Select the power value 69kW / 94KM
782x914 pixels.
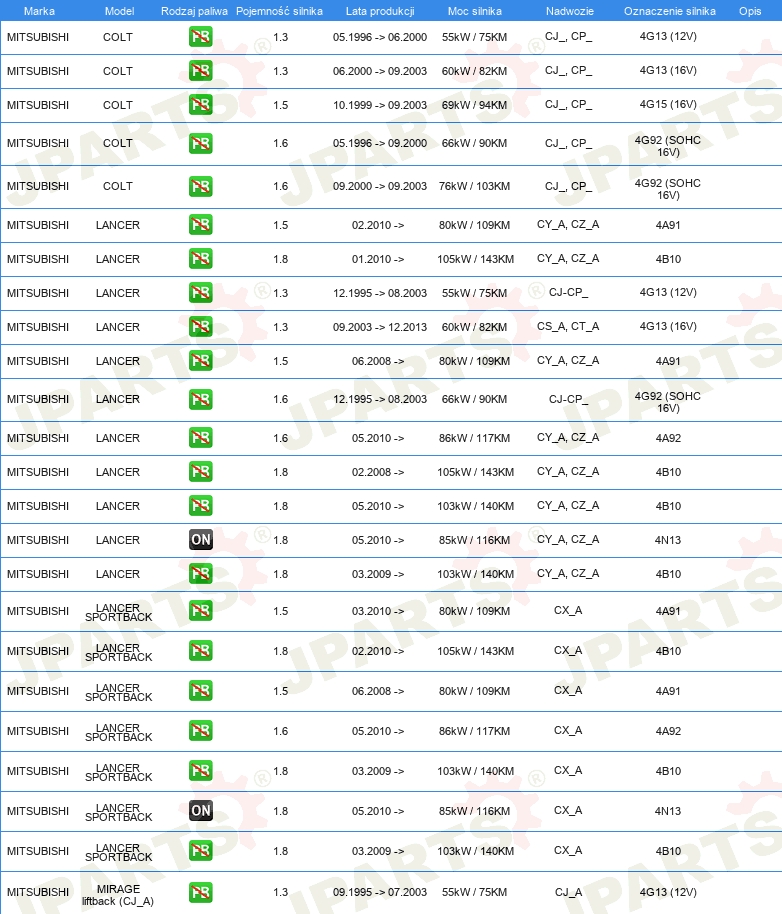pyautogui.click(x=474, y=105)
